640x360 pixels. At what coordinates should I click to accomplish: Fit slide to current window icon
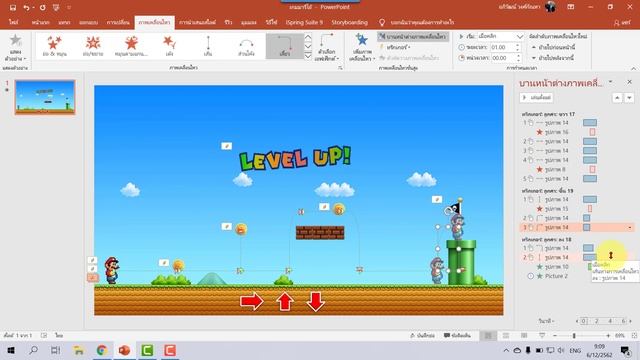tap(634, 336)
